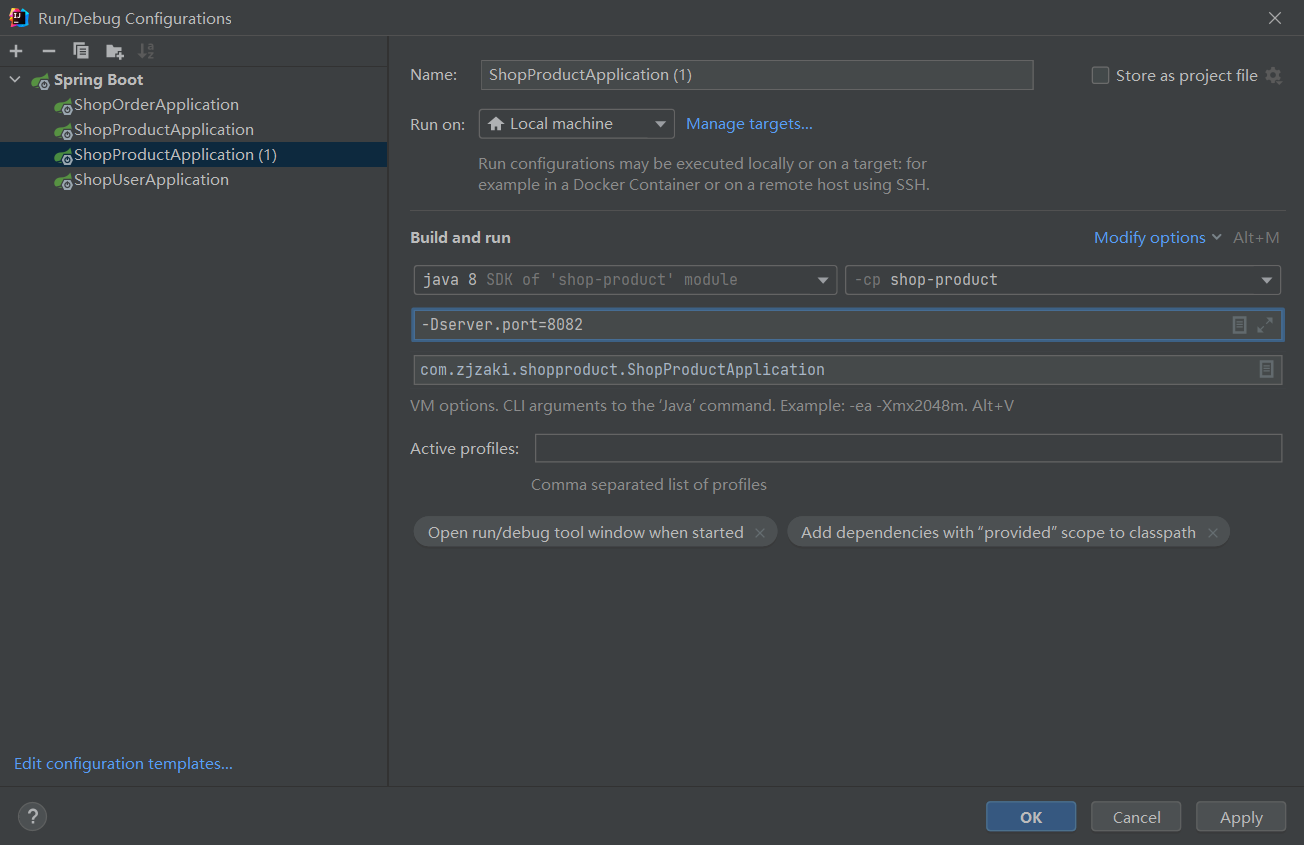Image resolution: width=1304 pixels, height=845 pixels.
Task: Close the Run/Debug Configurations dialog
Action: 1275,18
